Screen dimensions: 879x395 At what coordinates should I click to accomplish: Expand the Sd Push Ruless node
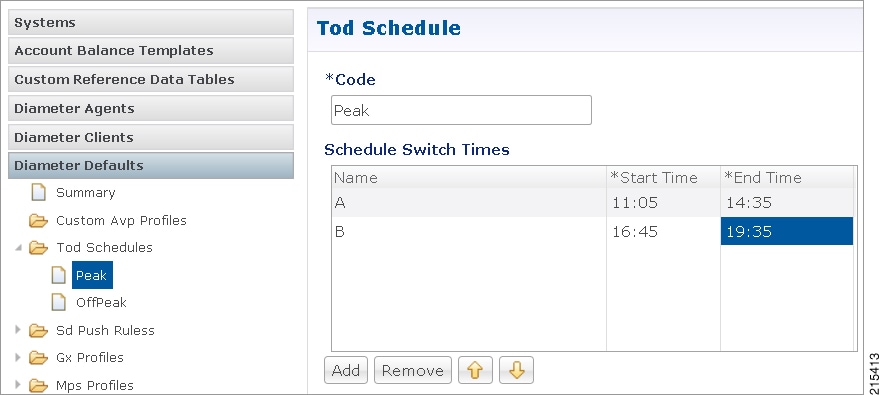point(18,329)
